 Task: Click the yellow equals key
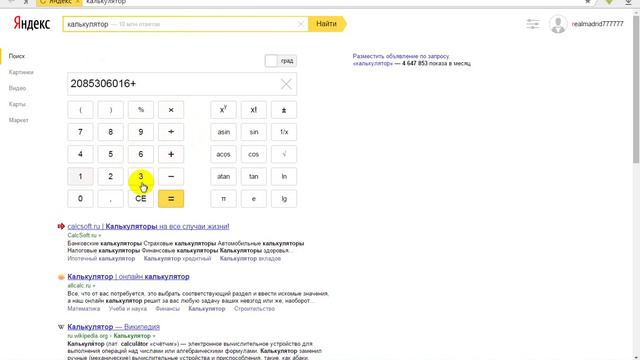click(171, 199)
